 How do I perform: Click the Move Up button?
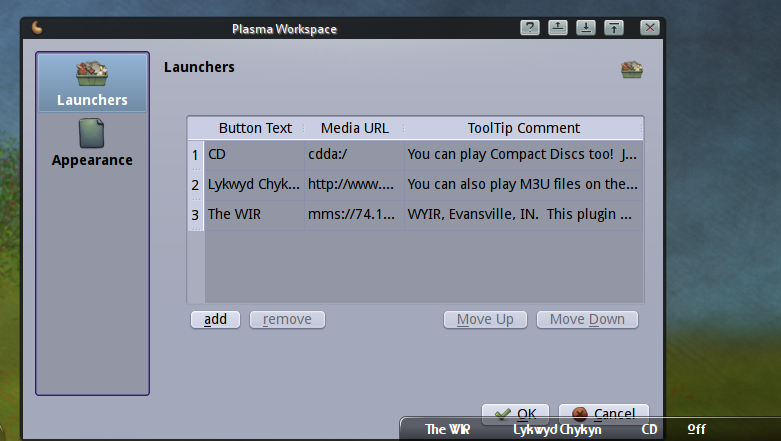coord(485,319)
